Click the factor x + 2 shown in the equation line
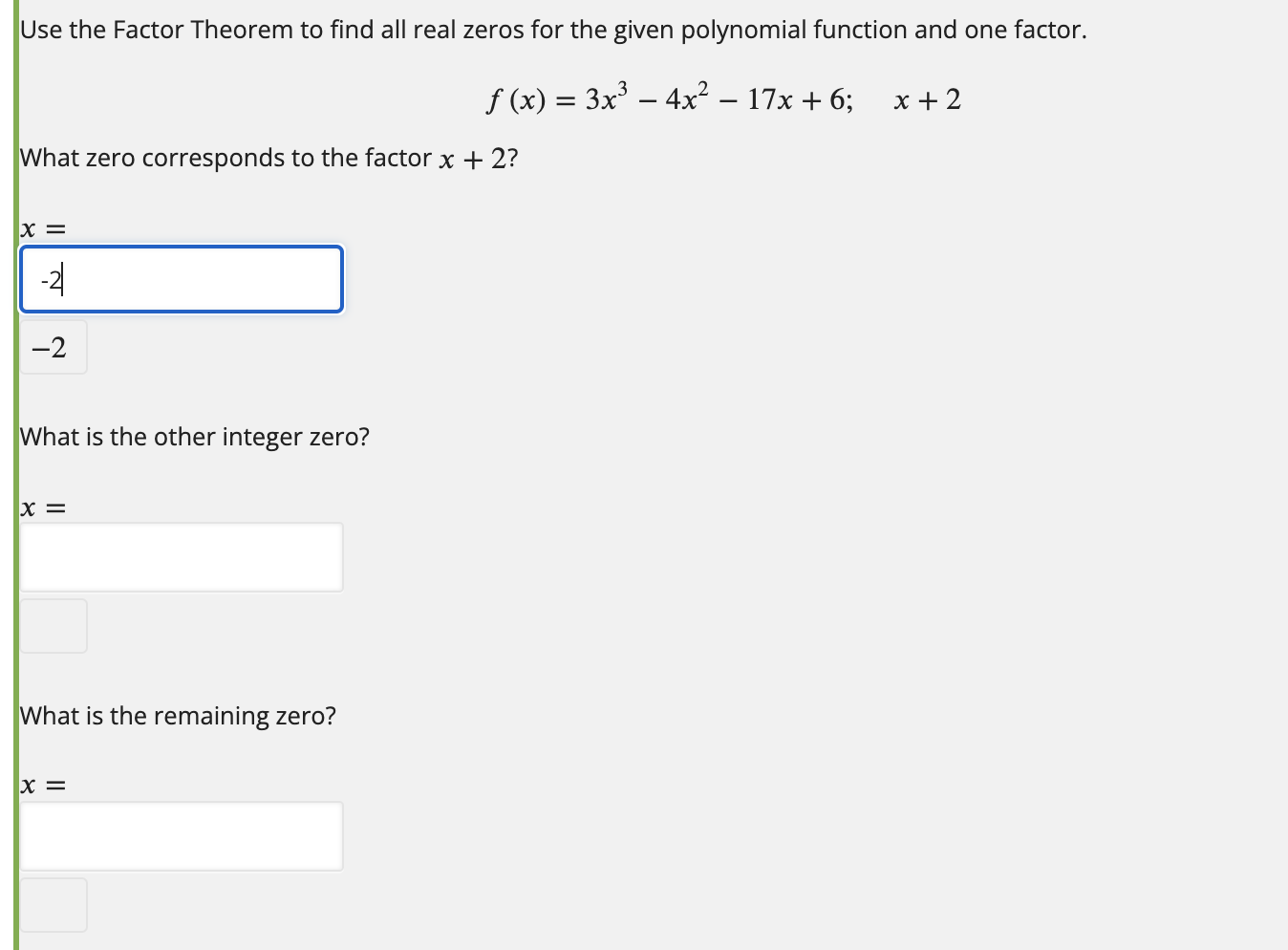 click(x=927, y=98)
